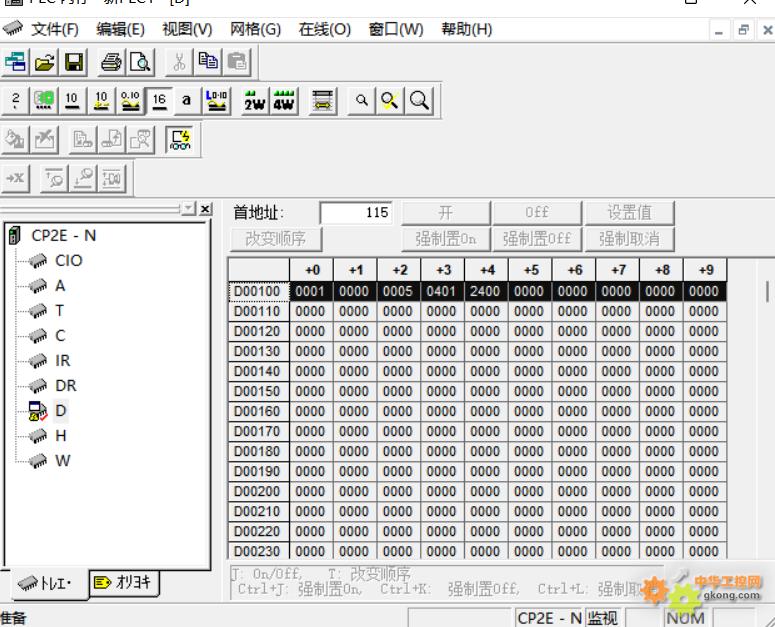
Task: Switch display to unsigned decimal format
Action: tap(72, 101)
